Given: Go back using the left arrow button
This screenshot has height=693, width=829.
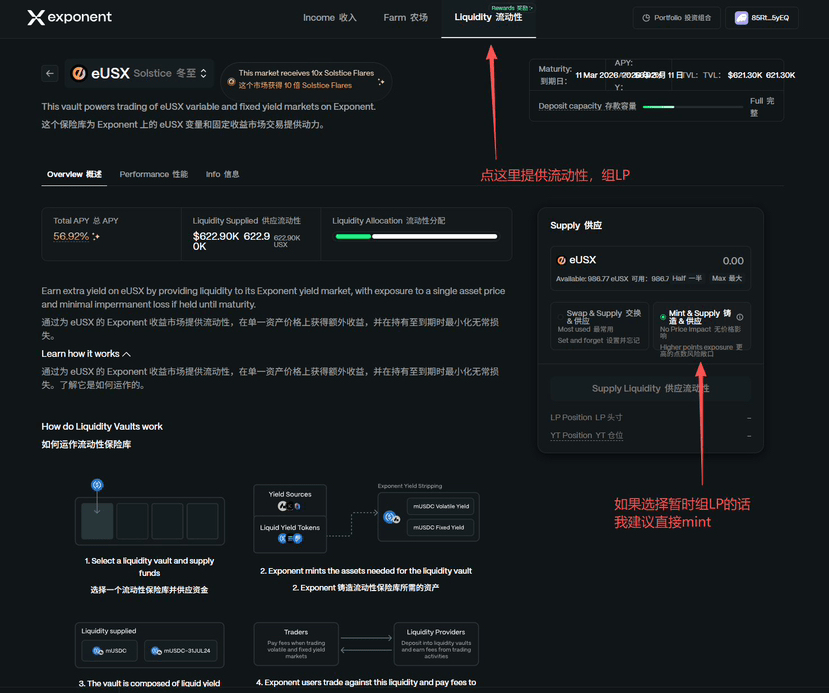Looking at the screenshot, I should (x=50, y=73).
